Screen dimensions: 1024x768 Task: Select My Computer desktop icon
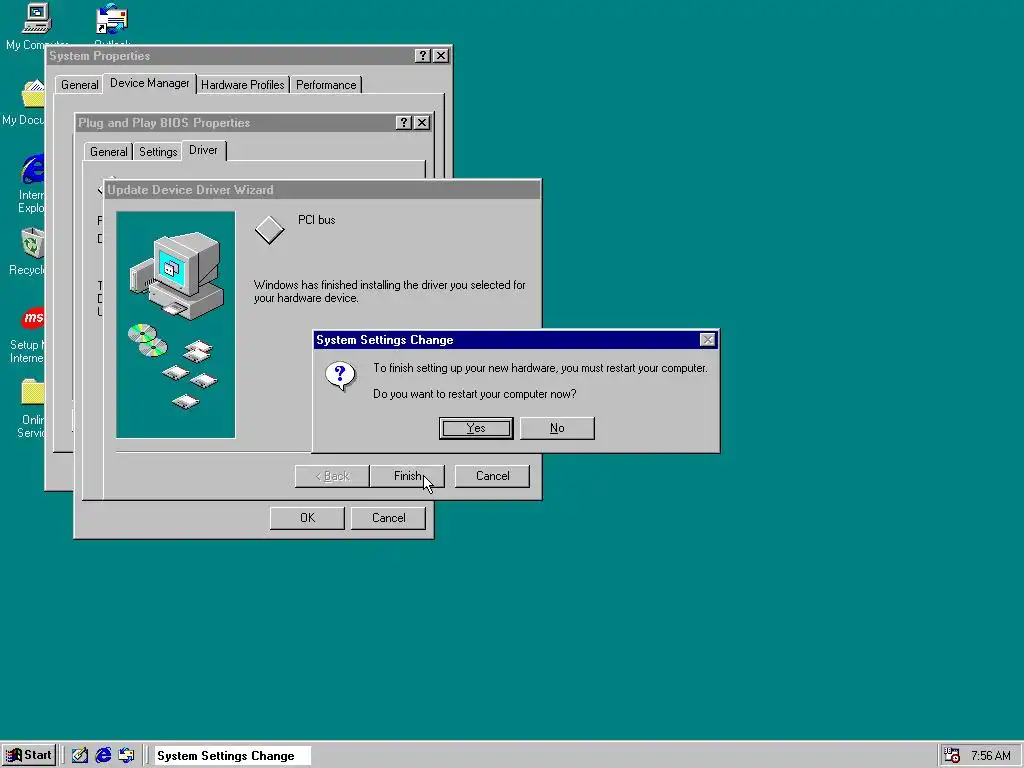point(37,27)
